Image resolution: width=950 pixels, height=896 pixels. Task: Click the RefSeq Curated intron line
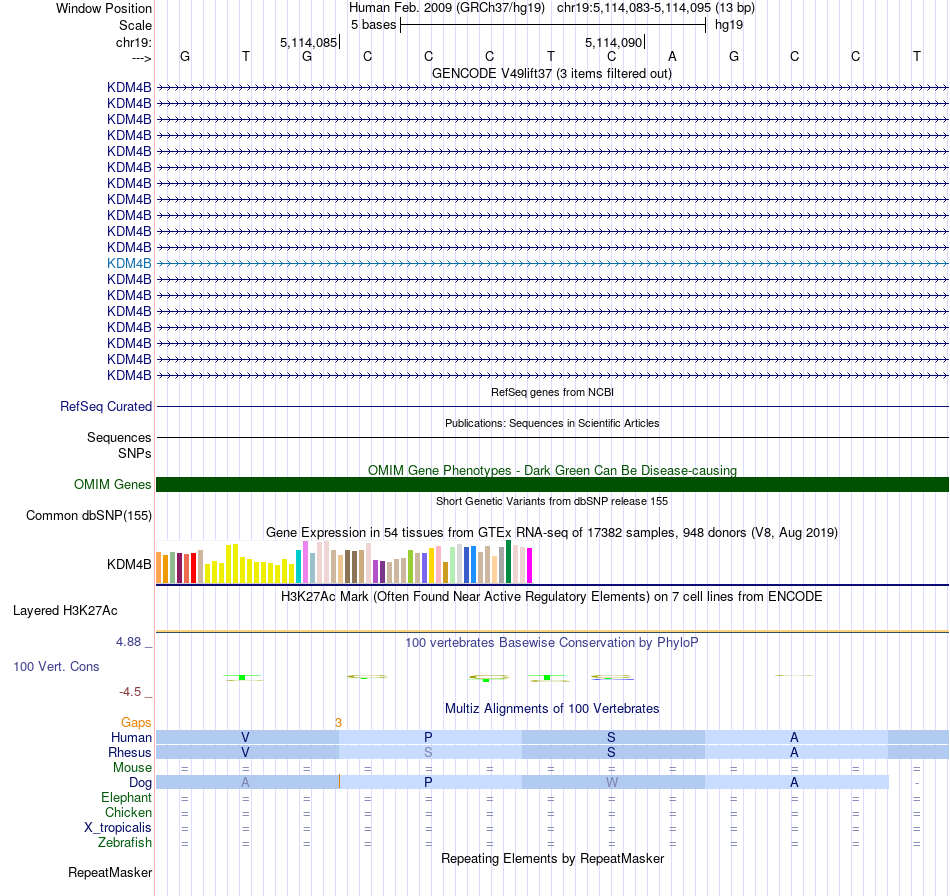click(552, 407)
